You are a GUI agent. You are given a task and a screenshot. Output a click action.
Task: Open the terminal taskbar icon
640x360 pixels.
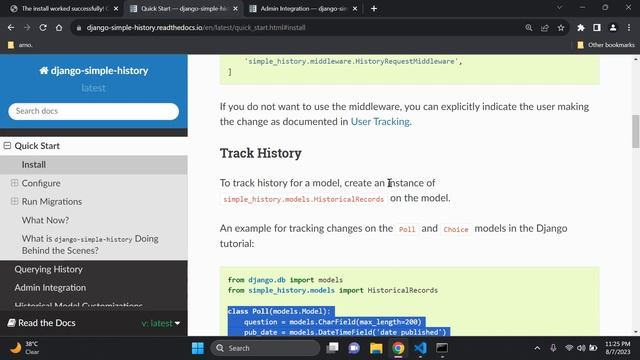[442, 348]
